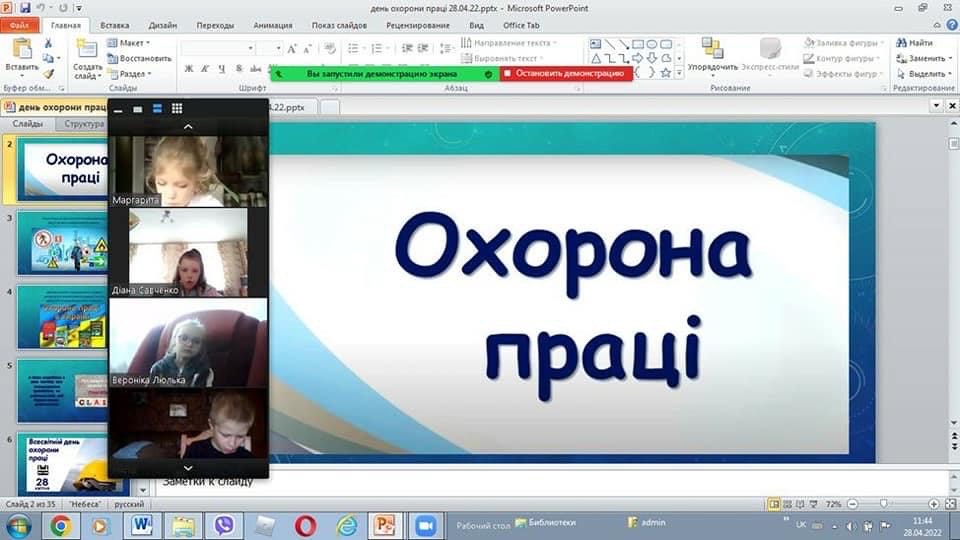Select the star shape in shapes gallery
This screenshot has height=540, width=960.
[666, 73]
